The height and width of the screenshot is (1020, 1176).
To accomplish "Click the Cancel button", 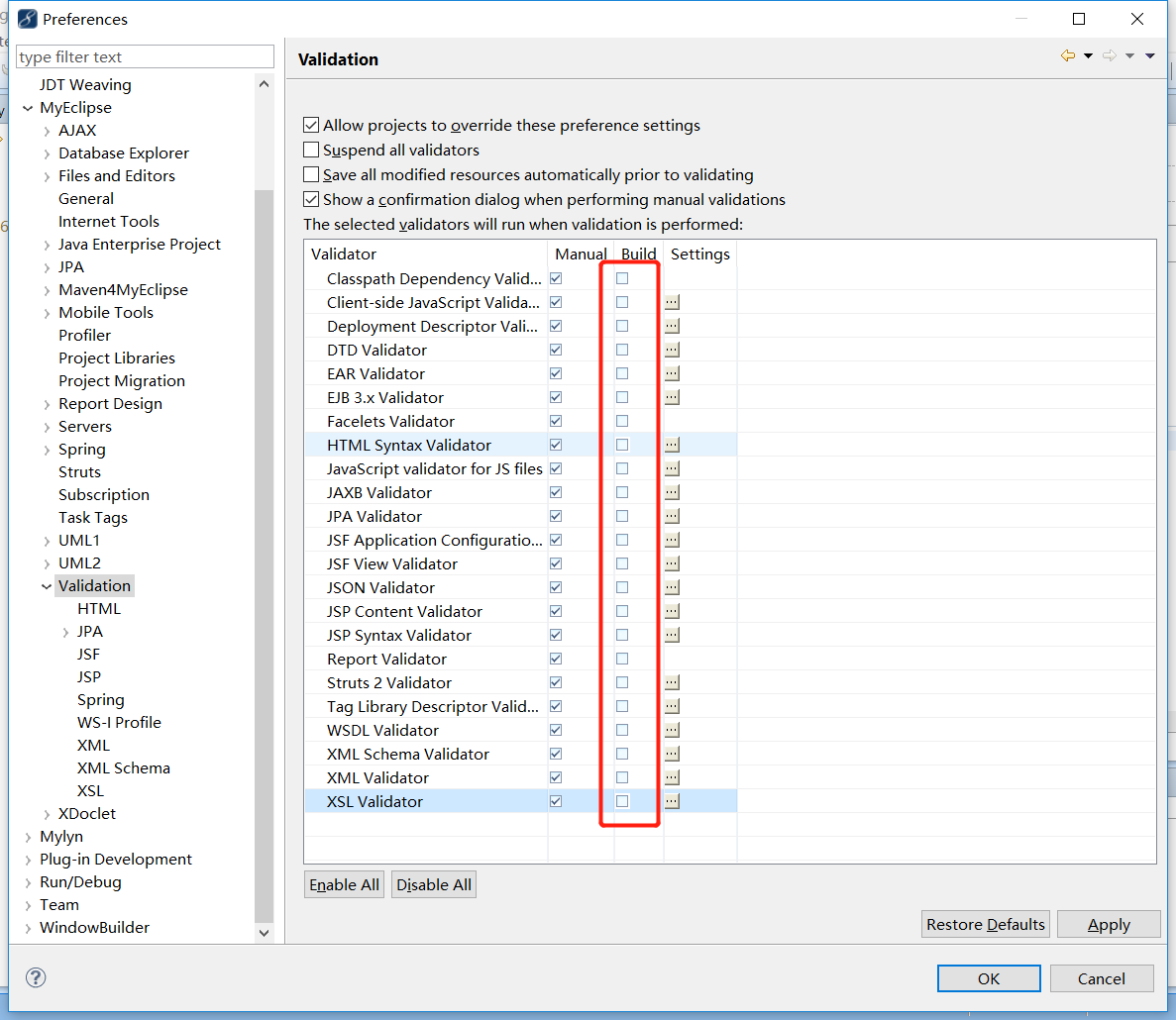I will point(1101,978).
